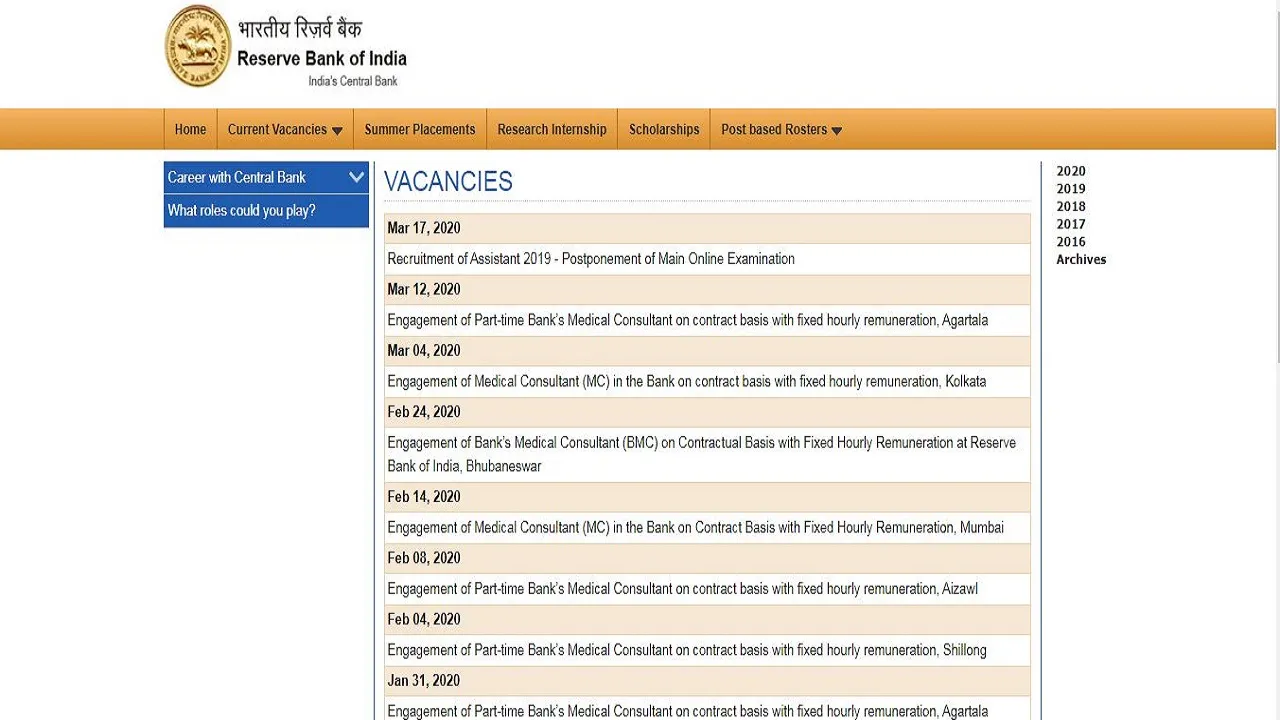Open Jan 31 Agartala Medical Consultant vacancy
The width and height of the screenshot is (1280, 720).
(688, 711)
